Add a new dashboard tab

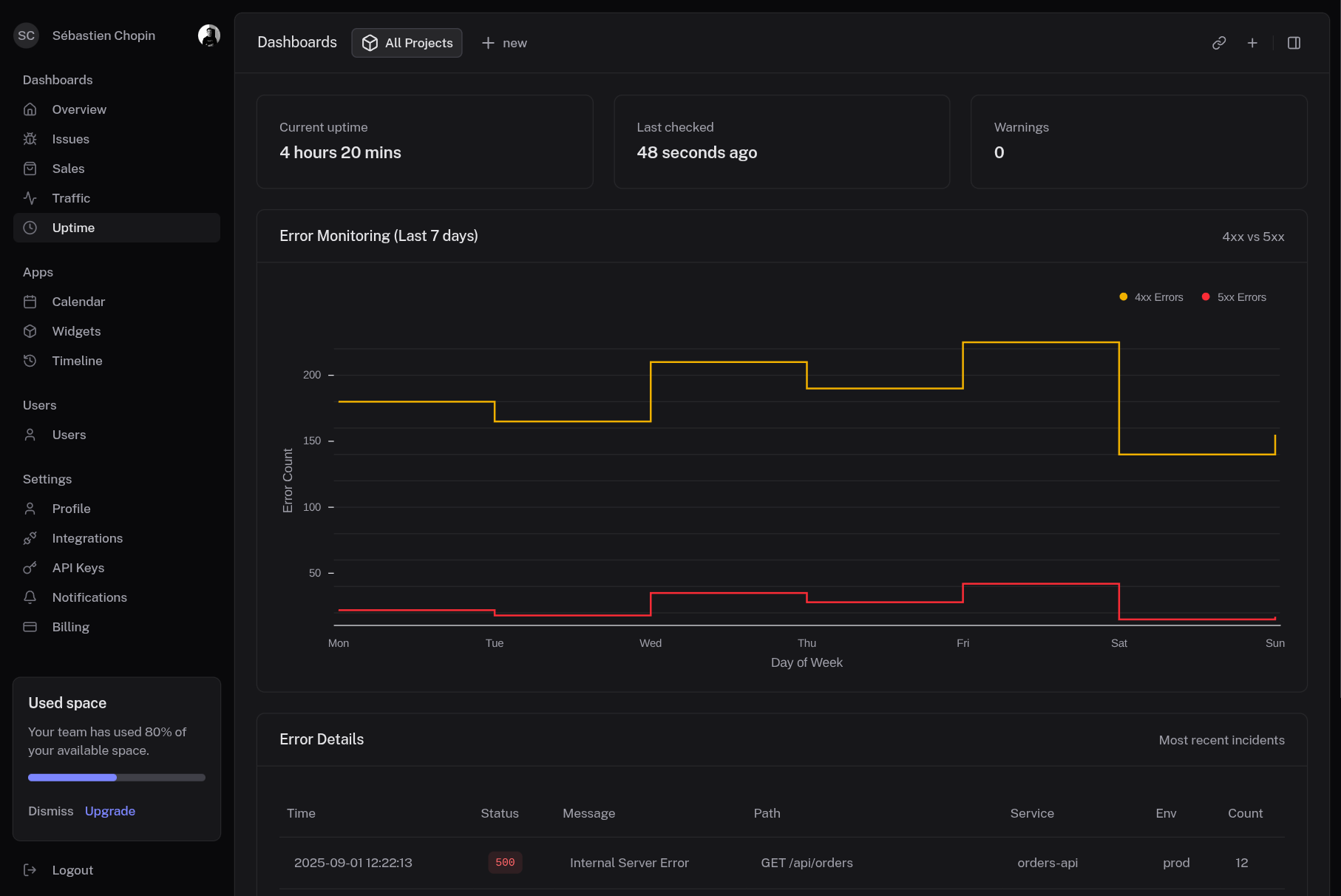[x=504, y=43]
